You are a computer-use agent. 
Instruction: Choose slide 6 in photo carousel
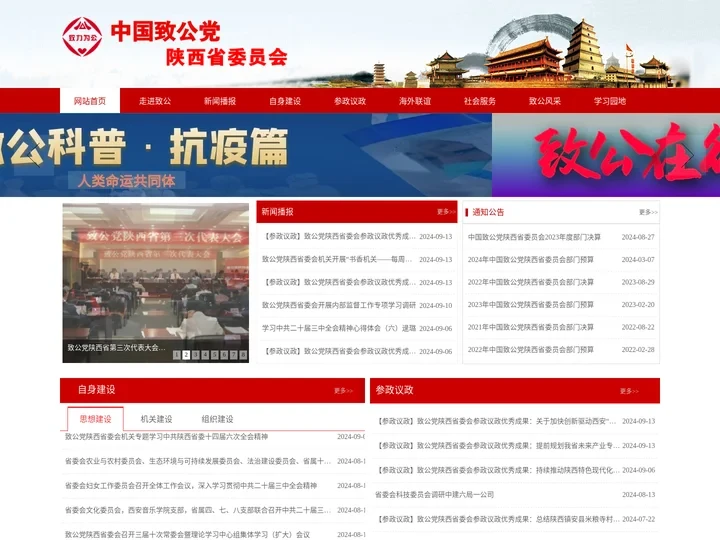coord(224,354)
